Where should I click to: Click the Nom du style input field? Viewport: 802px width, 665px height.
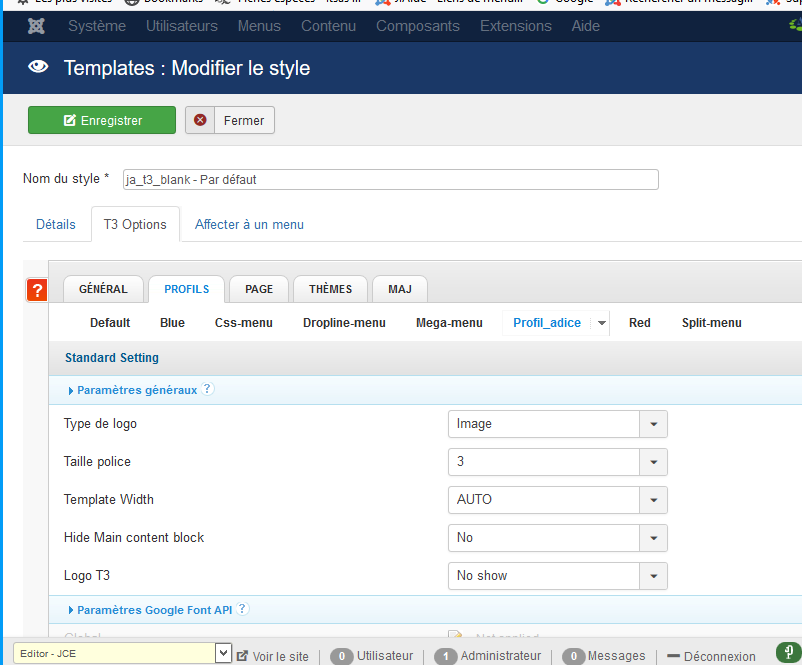(x=390, y=179)
